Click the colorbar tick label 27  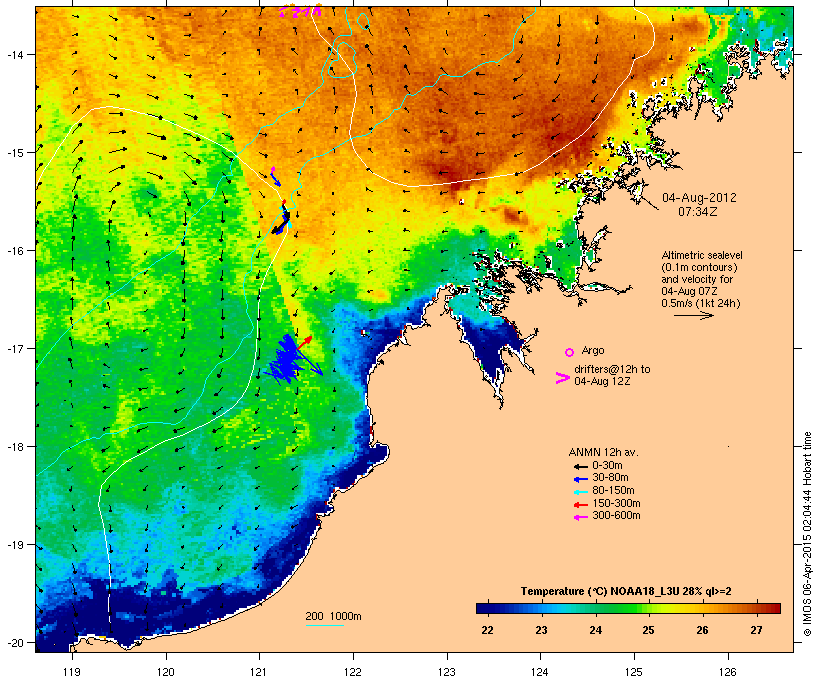click(757, 630)
